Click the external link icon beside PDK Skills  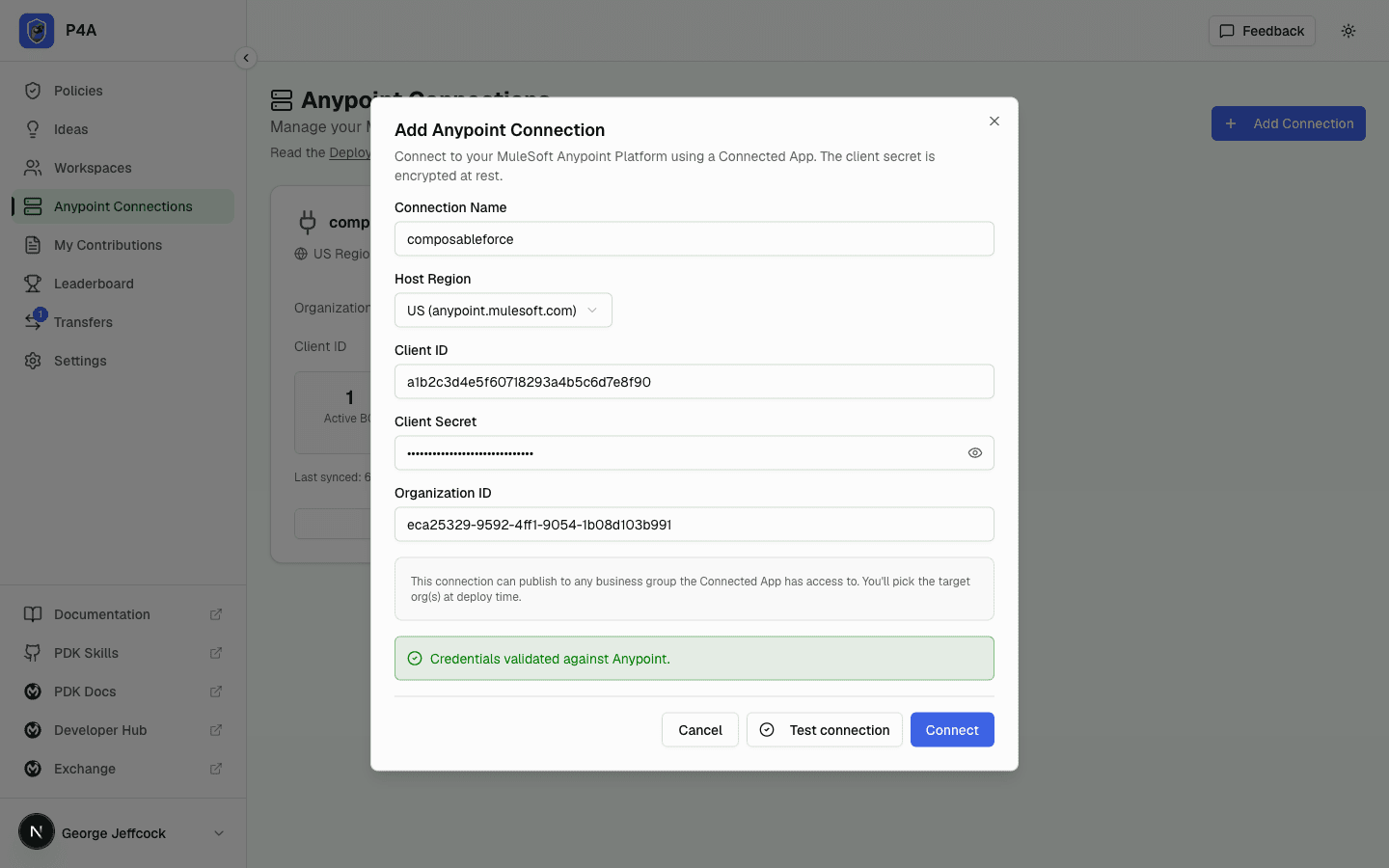(216, 653)
